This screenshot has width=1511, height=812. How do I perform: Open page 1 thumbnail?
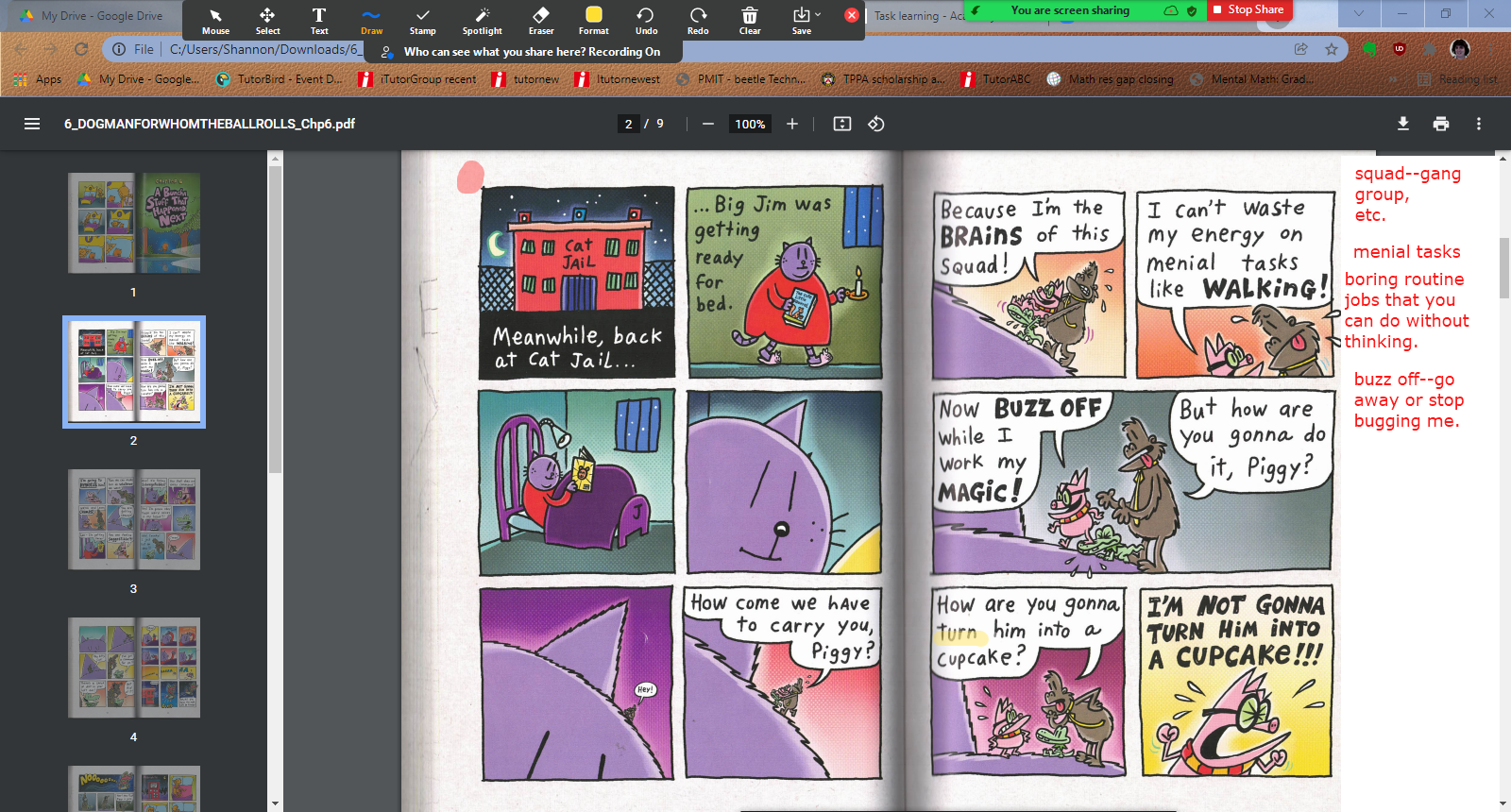[x=134, y=223]
